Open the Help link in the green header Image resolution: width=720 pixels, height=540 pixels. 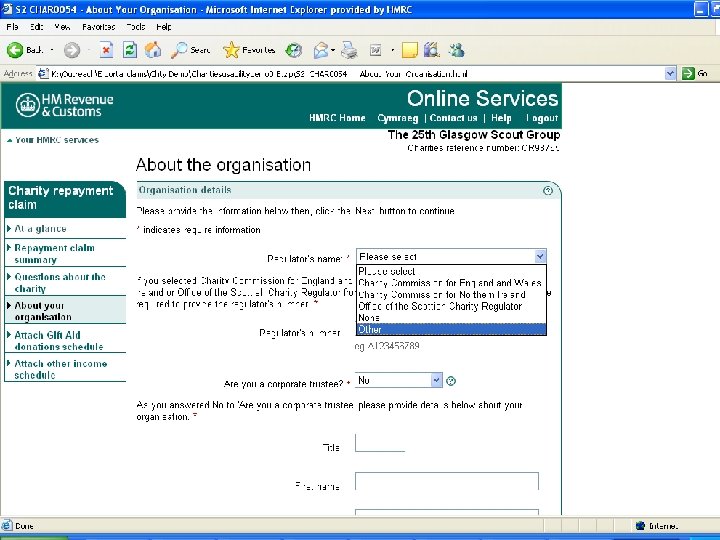click(x=501, y=118)
